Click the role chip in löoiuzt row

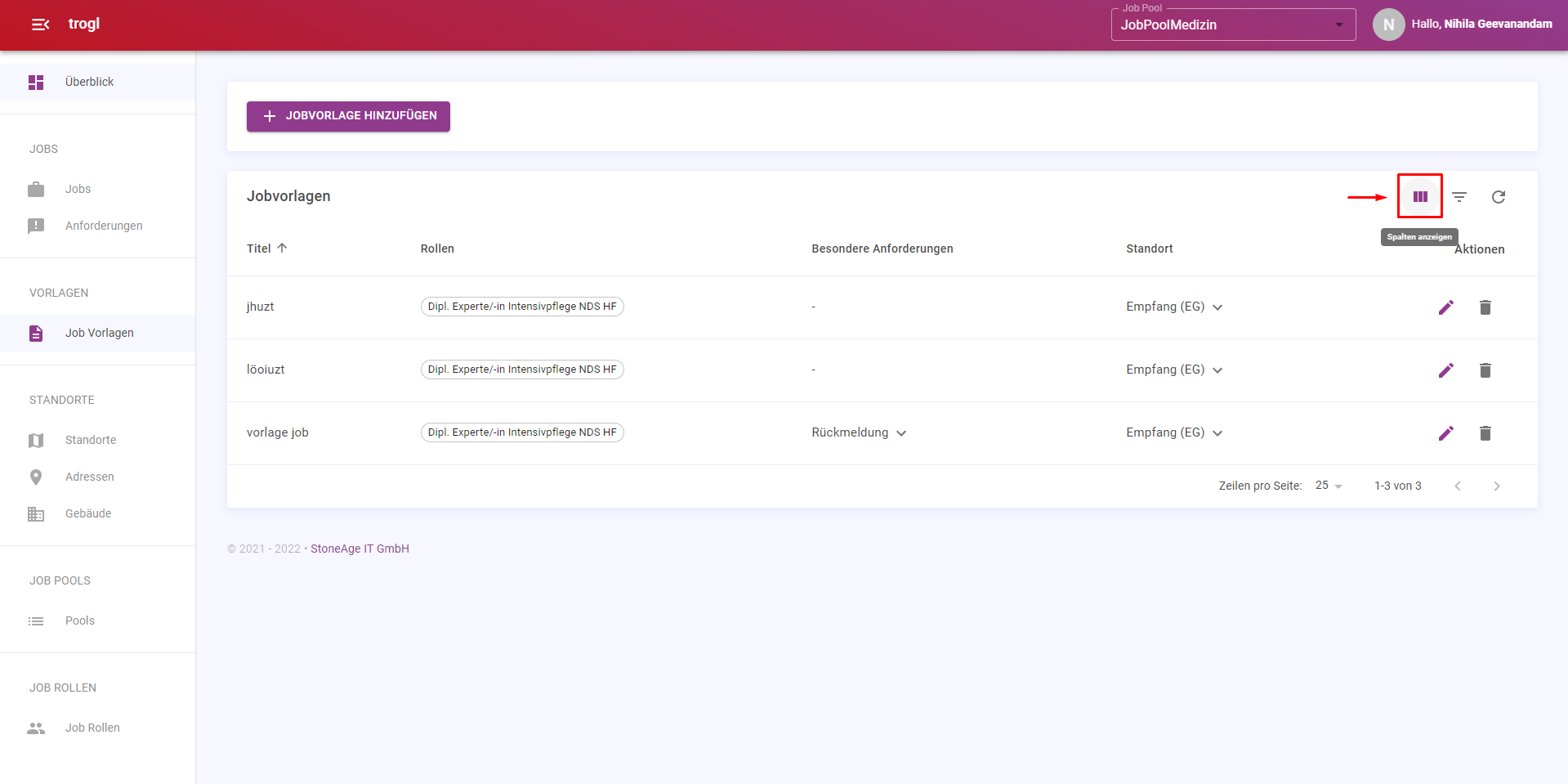tap(522, 370)
